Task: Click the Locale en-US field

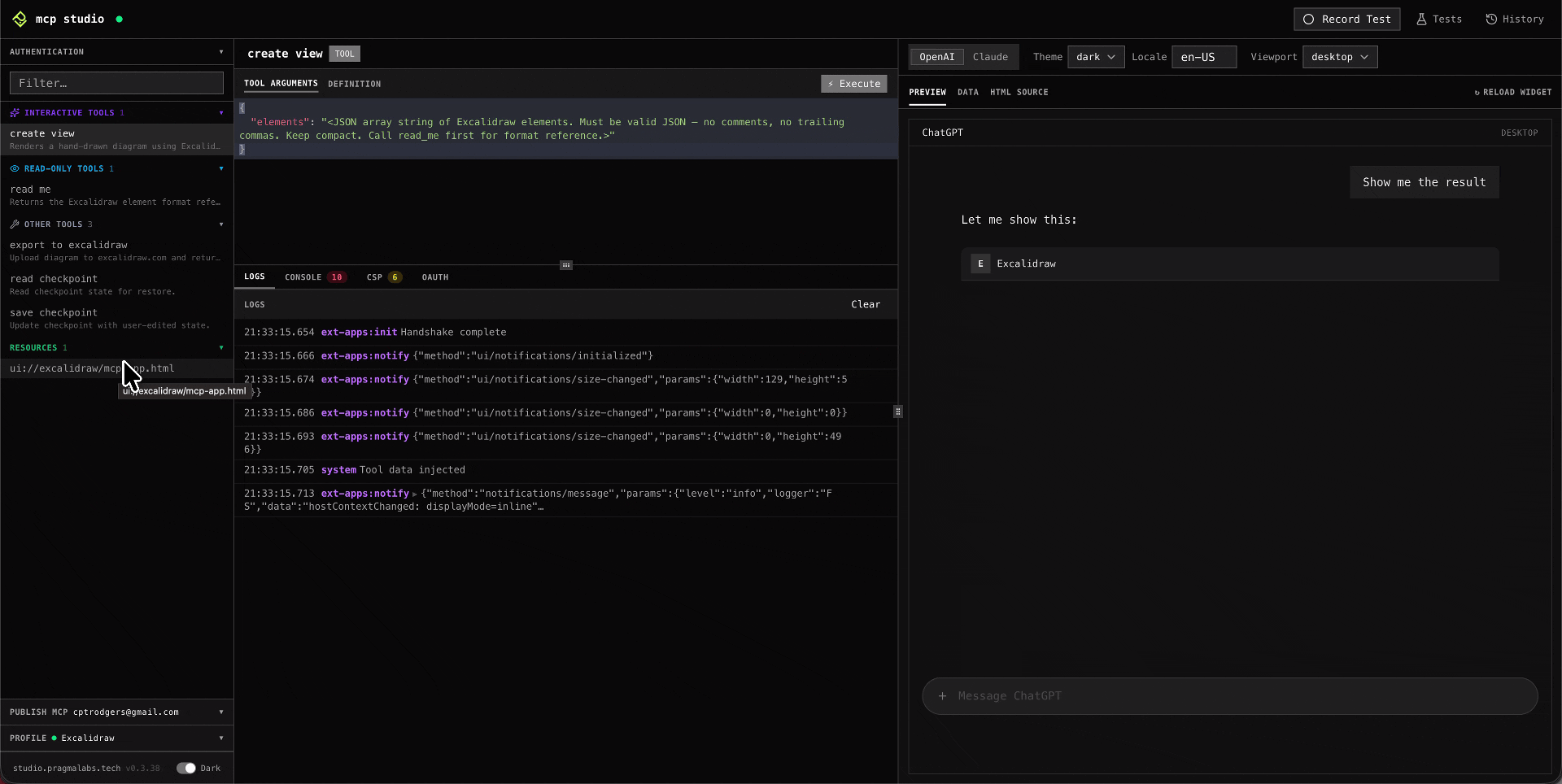Action: click(x=1204, y=57)
